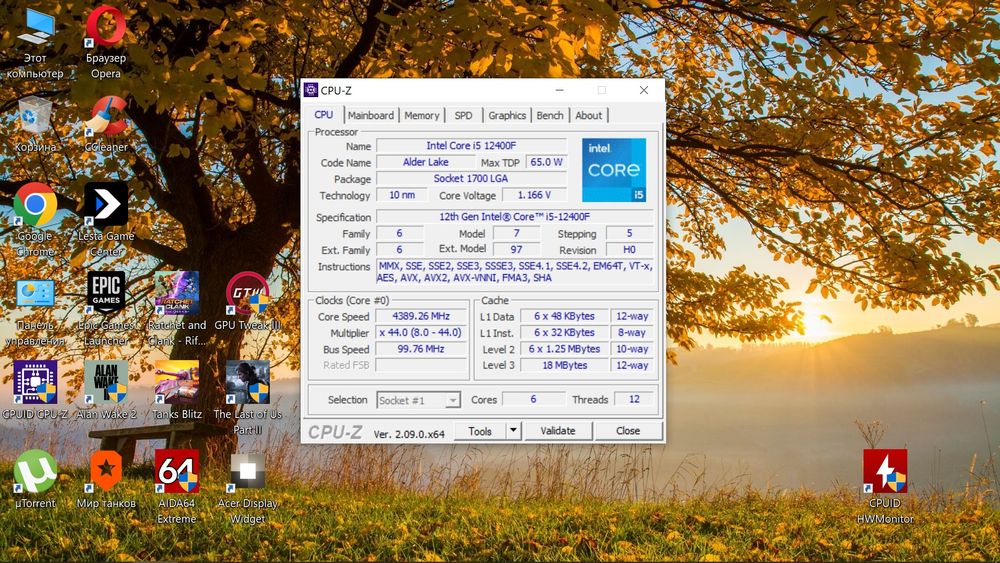Click the Revision value H0
The image size is (1000, 563).
pos(629,250)
